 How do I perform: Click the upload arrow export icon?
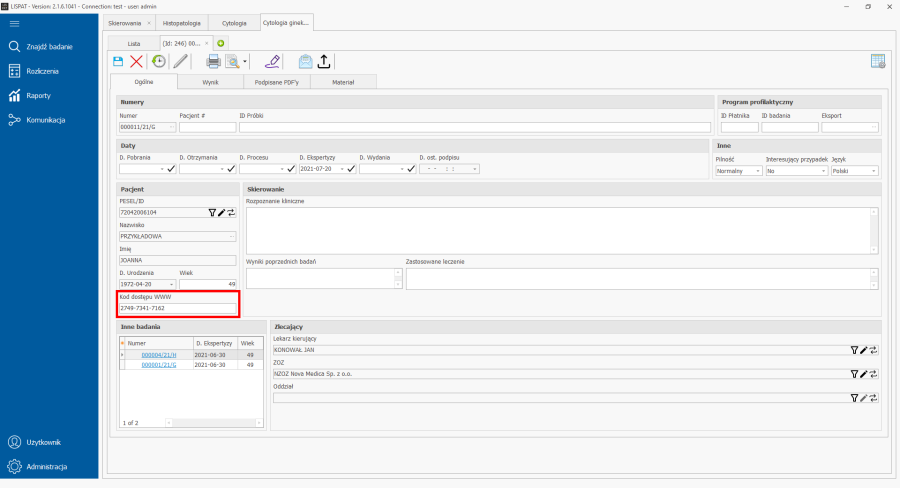(324, 61)
